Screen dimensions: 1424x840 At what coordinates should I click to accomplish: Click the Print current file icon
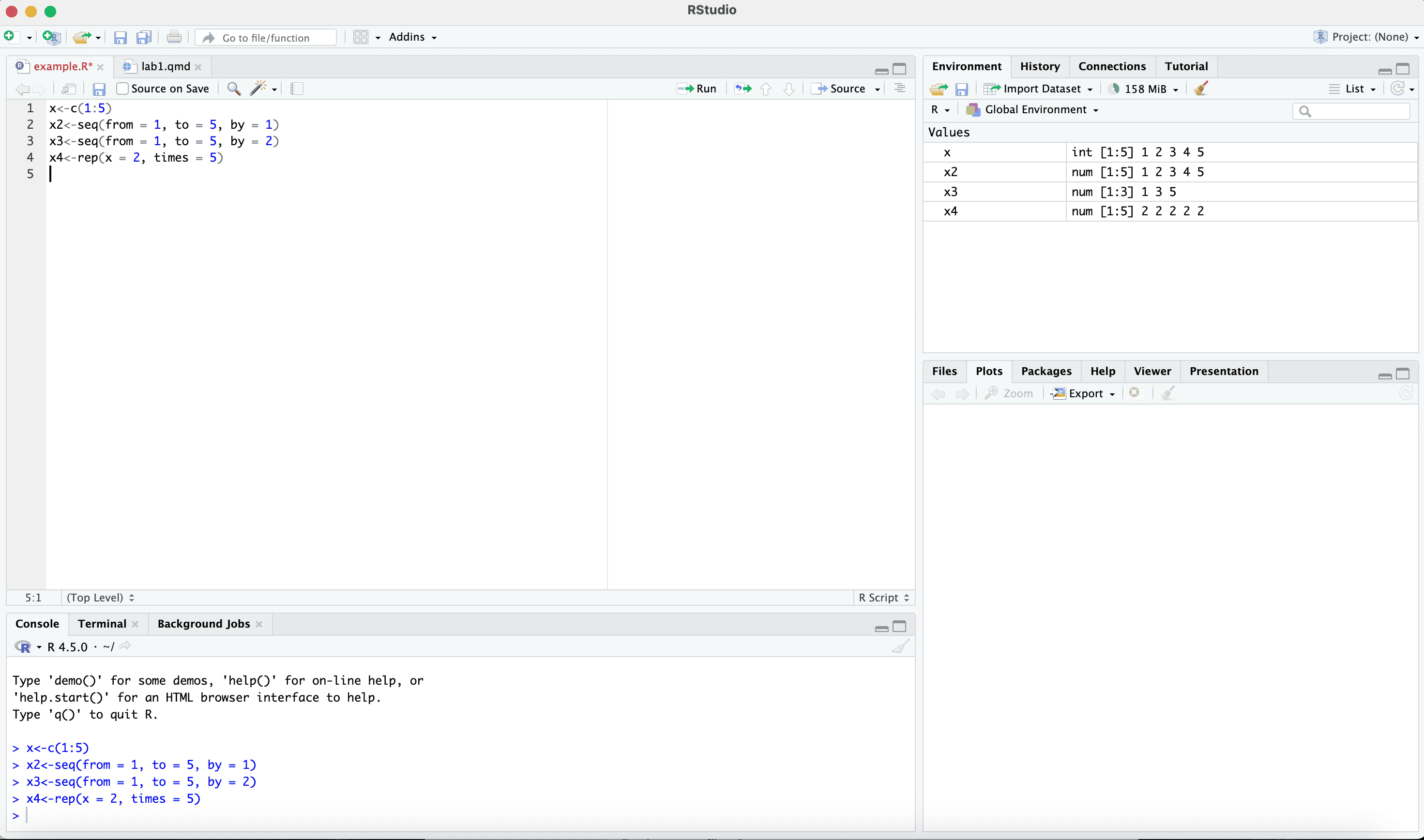tap(174, 37)
